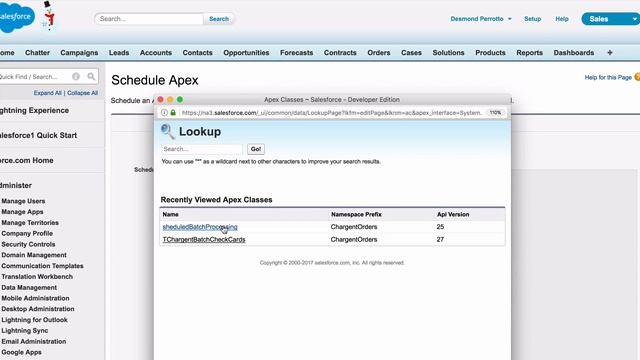This screenshot has height=360, width=640.
Task: Open Lightning Sync in sidebar
Action: 24,331
